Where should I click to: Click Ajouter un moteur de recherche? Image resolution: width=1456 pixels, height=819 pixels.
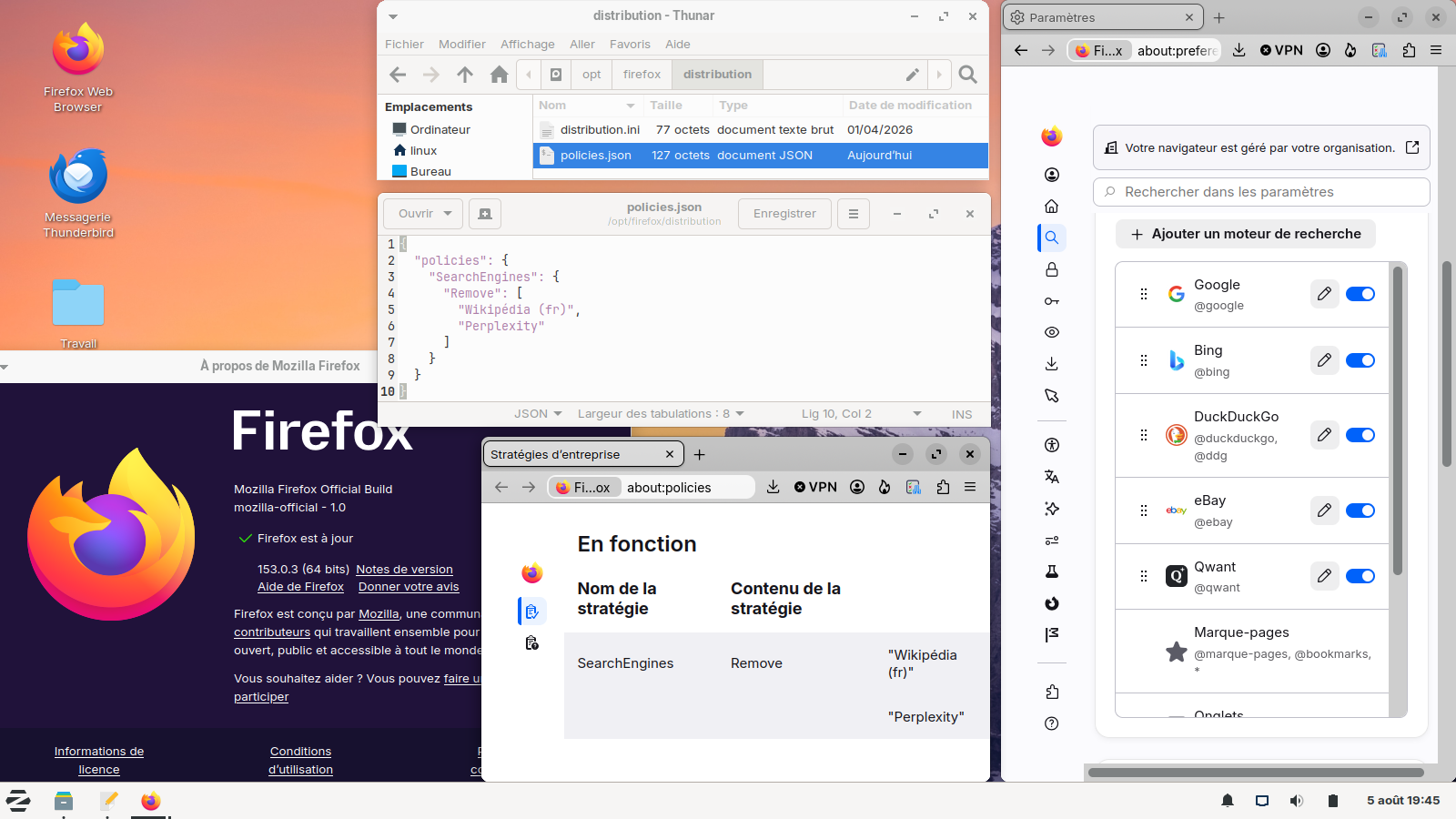pos(1246,234)
